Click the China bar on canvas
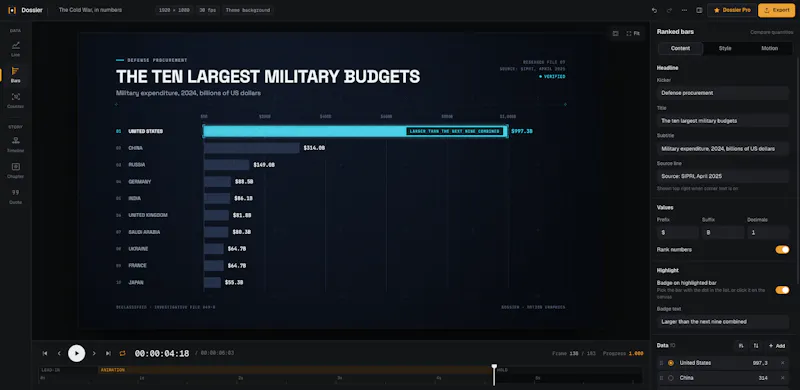 click(x=252, y=148)
